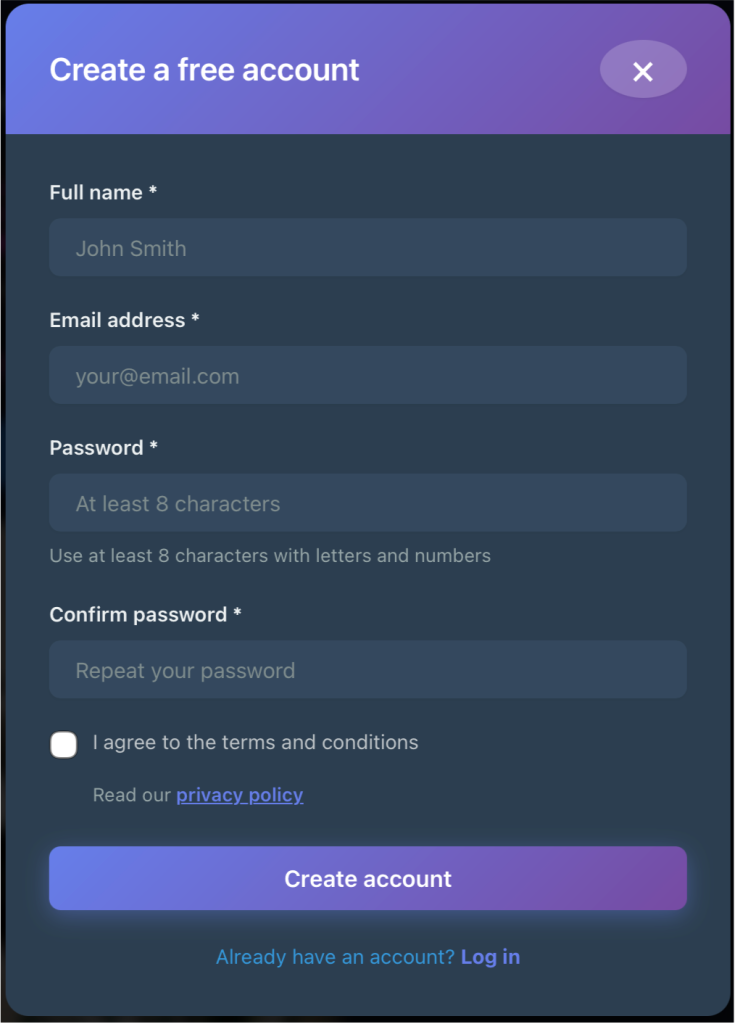Click the "Already have an account?" text
Viewport: 735px width, 1024px height.
tap(335, 957)
